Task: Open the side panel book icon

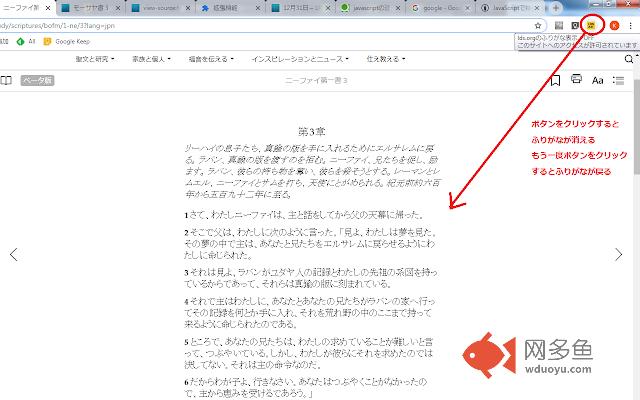Action: pyautogui.click(x=6, y=80)
